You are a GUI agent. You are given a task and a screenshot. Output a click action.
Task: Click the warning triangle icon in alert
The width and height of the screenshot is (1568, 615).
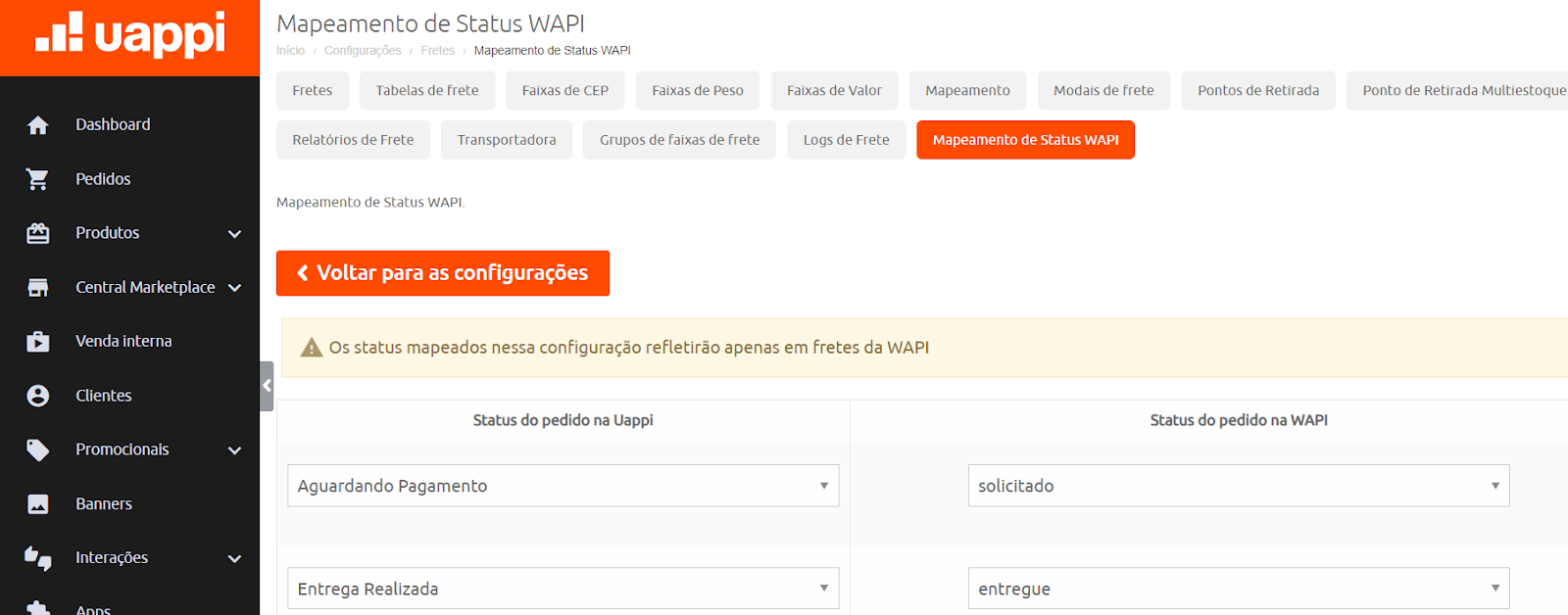coord(312,348)
